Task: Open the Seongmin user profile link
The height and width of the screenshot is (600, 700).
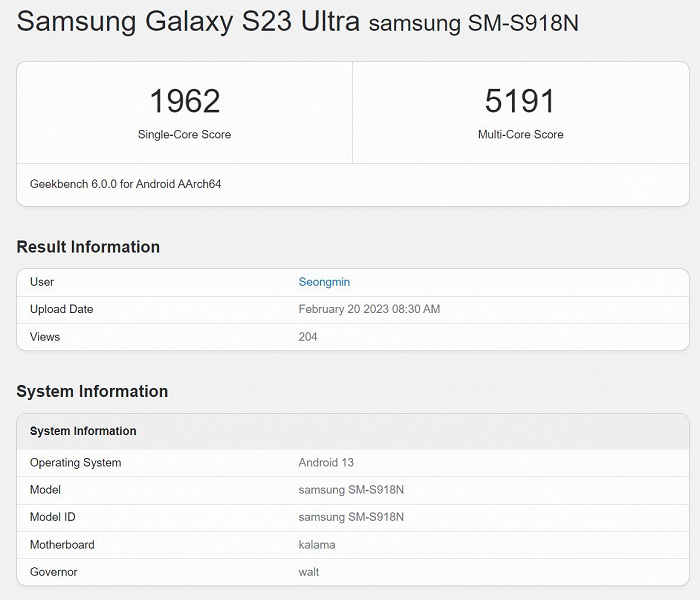Action: point(324,282)
